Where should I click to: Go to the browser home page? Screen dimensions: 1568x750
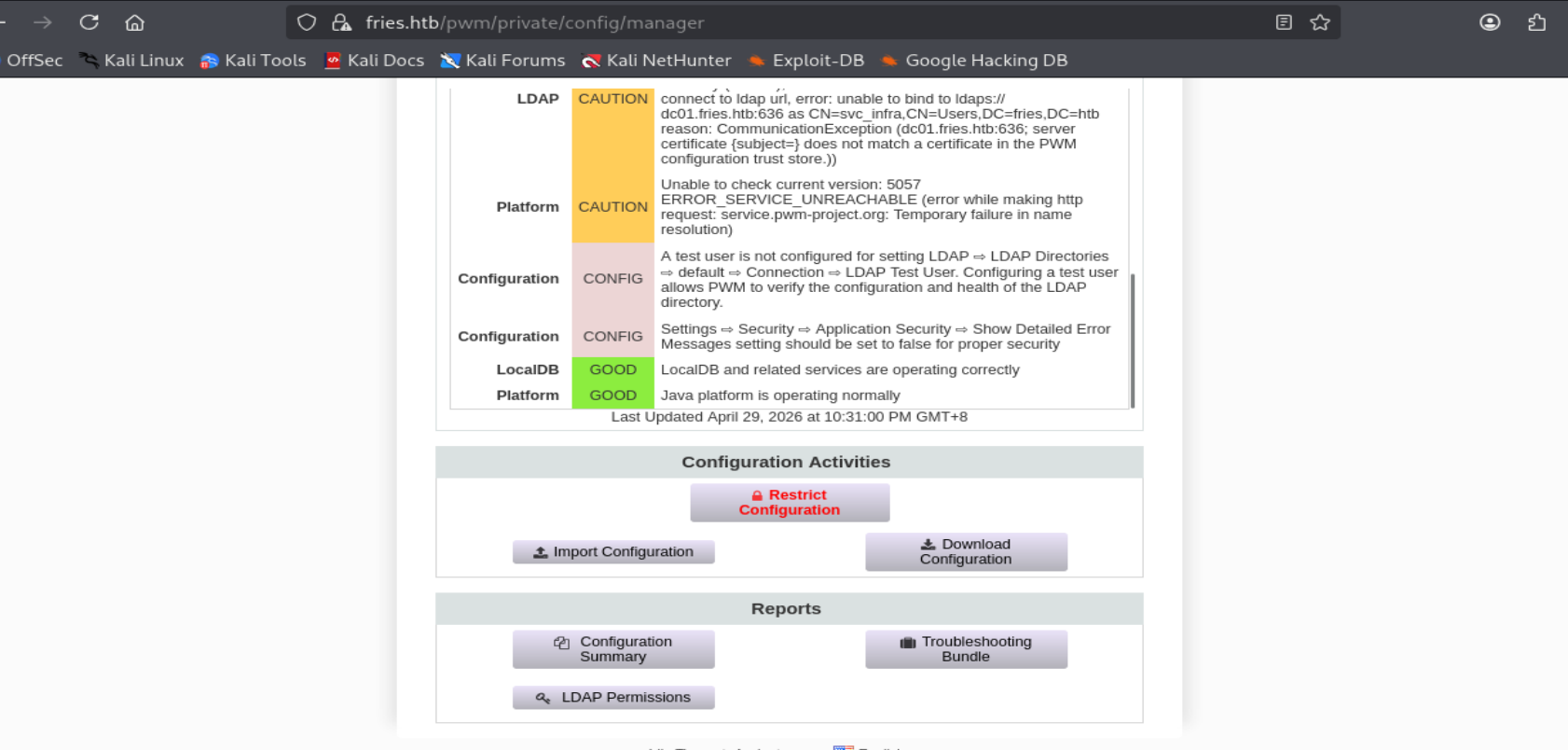(135, 22)
